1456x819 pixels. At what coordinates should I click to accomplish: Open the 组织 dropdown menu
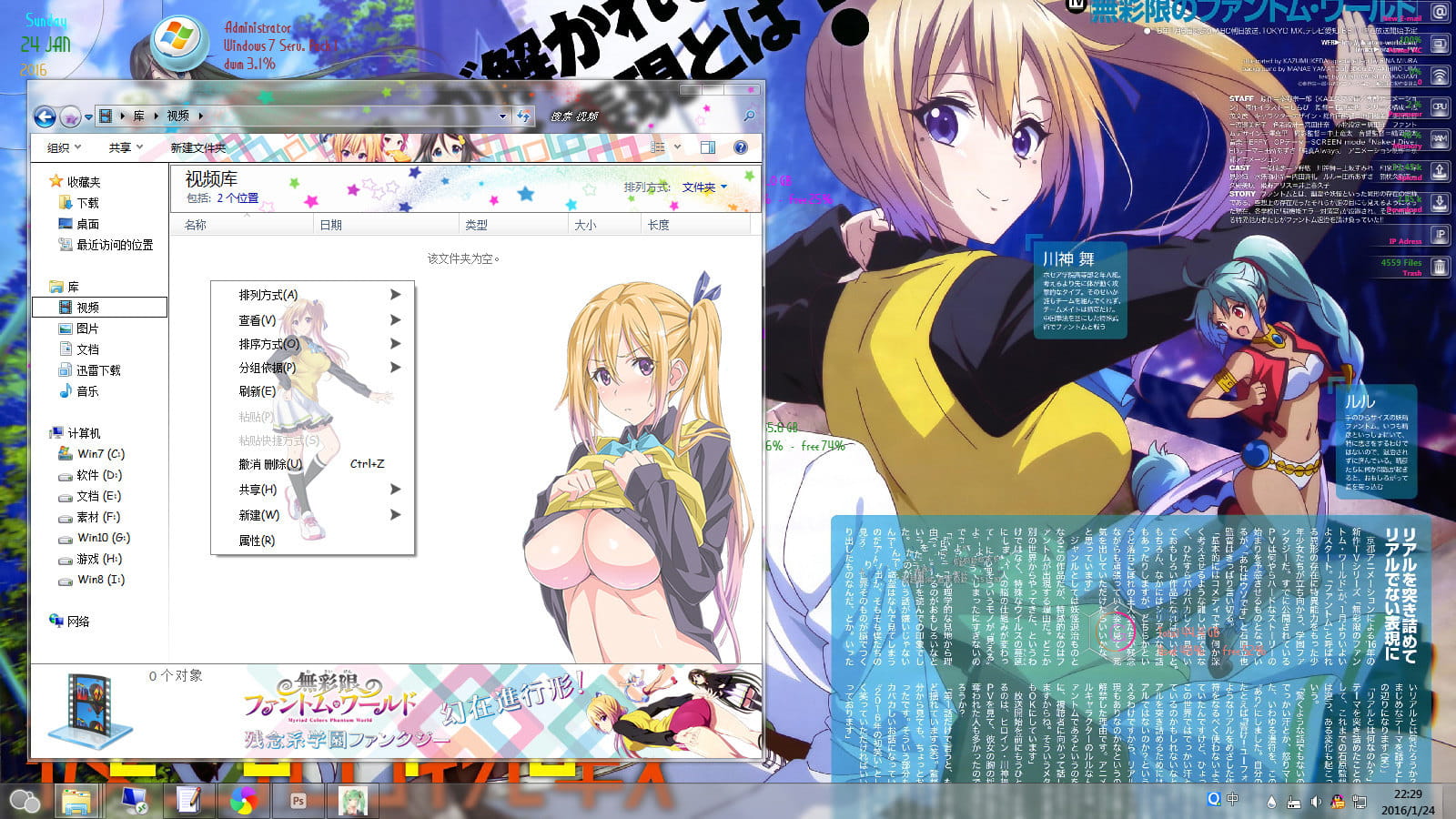pyautogui.click(x=64, y=147)
